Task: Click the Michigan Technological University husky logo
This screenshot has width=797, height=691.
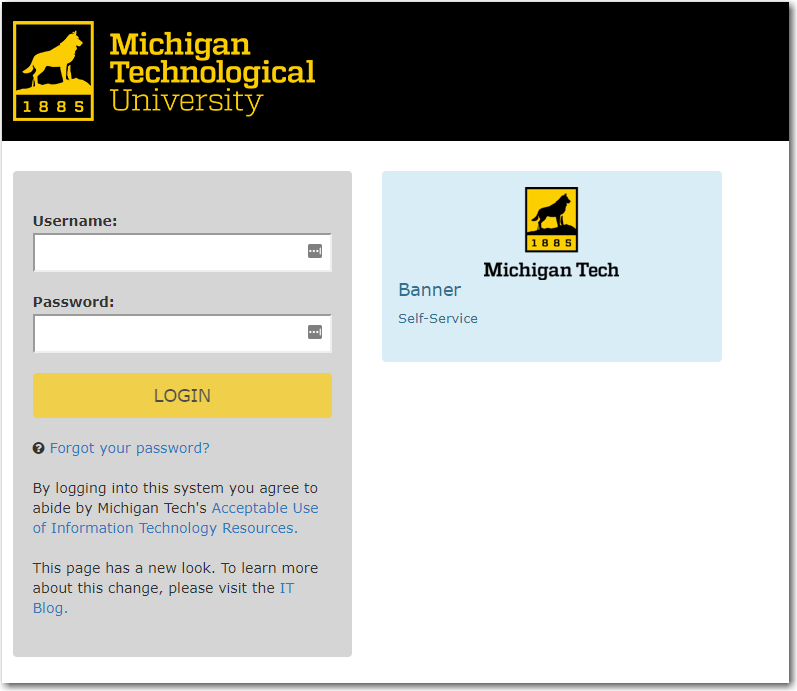Action: [x=53, y=71]
